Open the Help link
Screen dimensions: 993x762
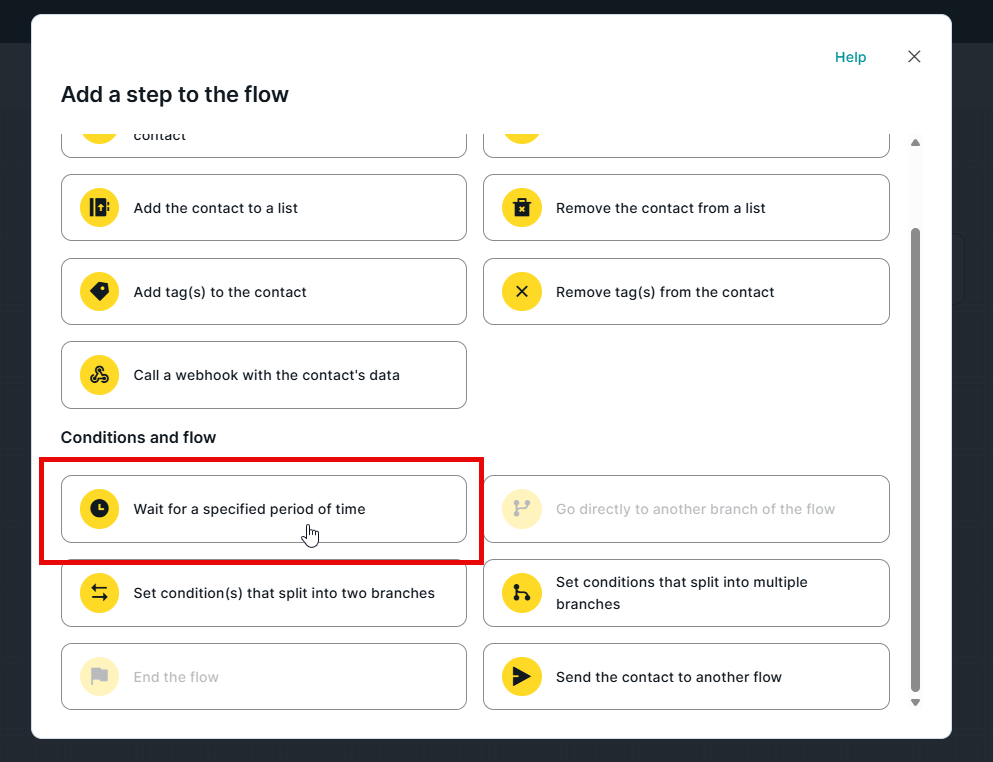(x=850, y=57)
